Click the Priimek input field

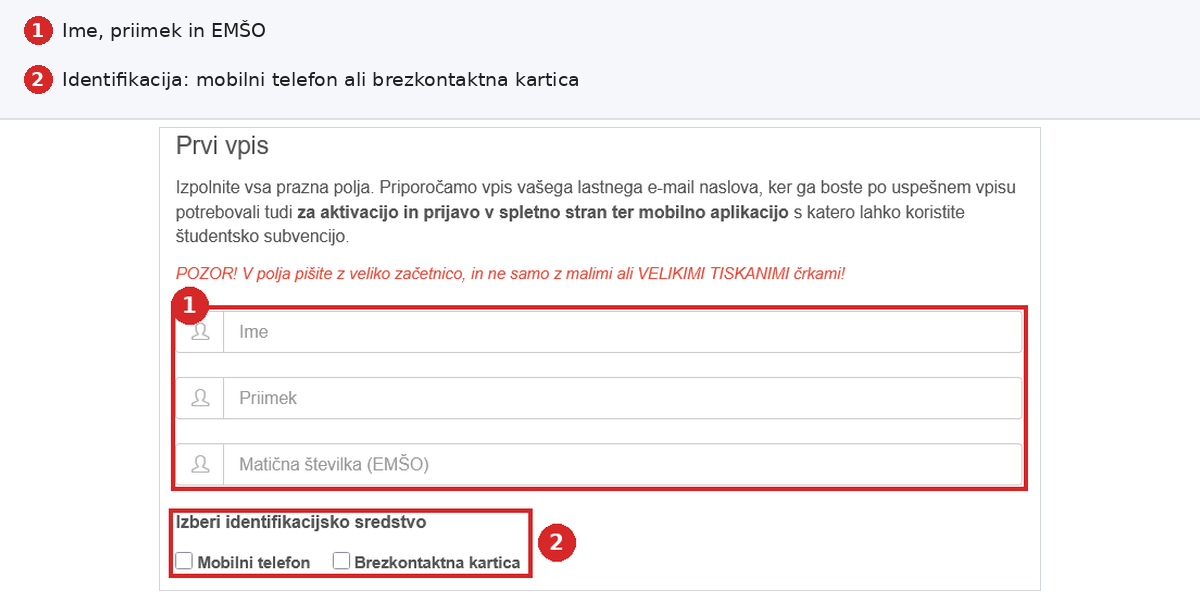[x=622, y=398]
